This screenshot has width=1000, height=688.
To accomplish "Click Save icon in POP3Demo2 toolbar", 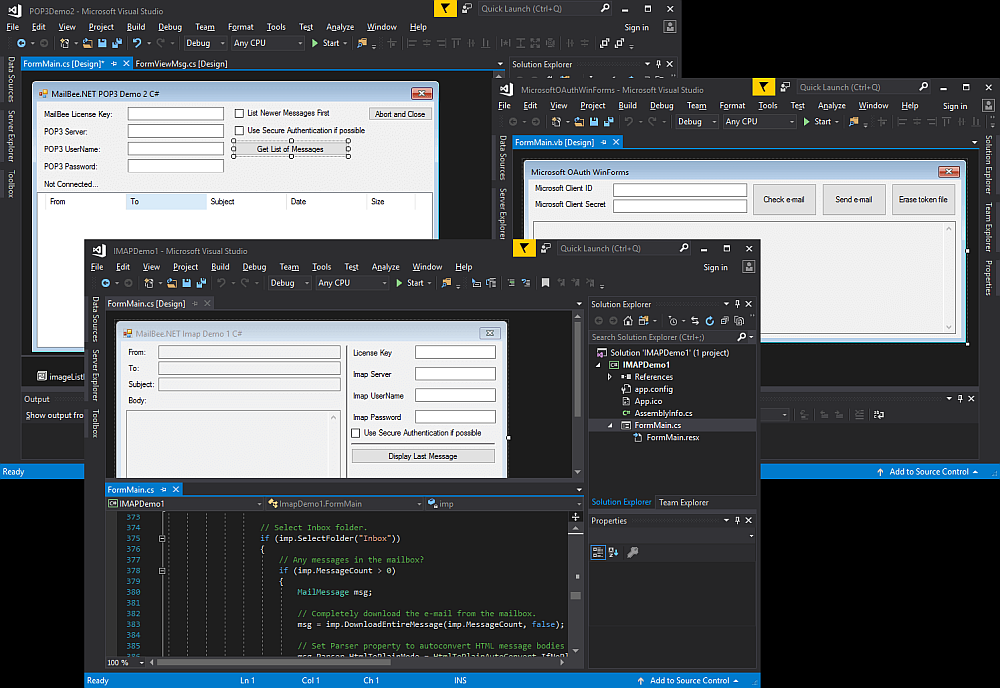I will 102,43.
